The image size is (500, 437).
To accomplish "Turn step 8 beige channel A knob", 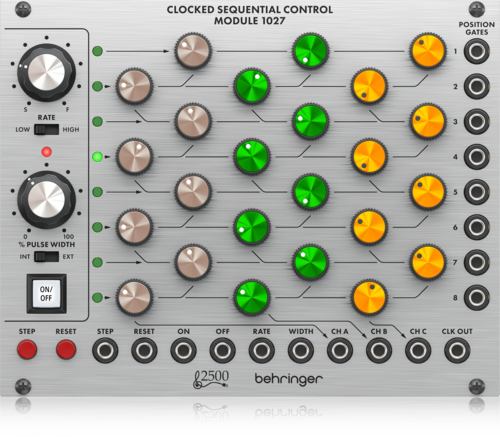I will tap(134, 297).
